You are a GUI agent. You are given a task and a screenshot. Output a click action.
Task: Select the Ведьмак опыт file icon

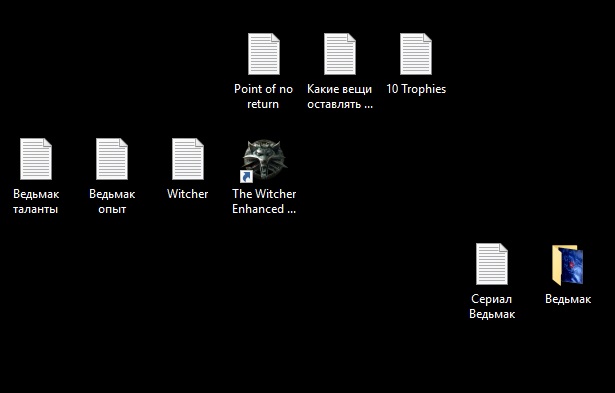point(112,159)
